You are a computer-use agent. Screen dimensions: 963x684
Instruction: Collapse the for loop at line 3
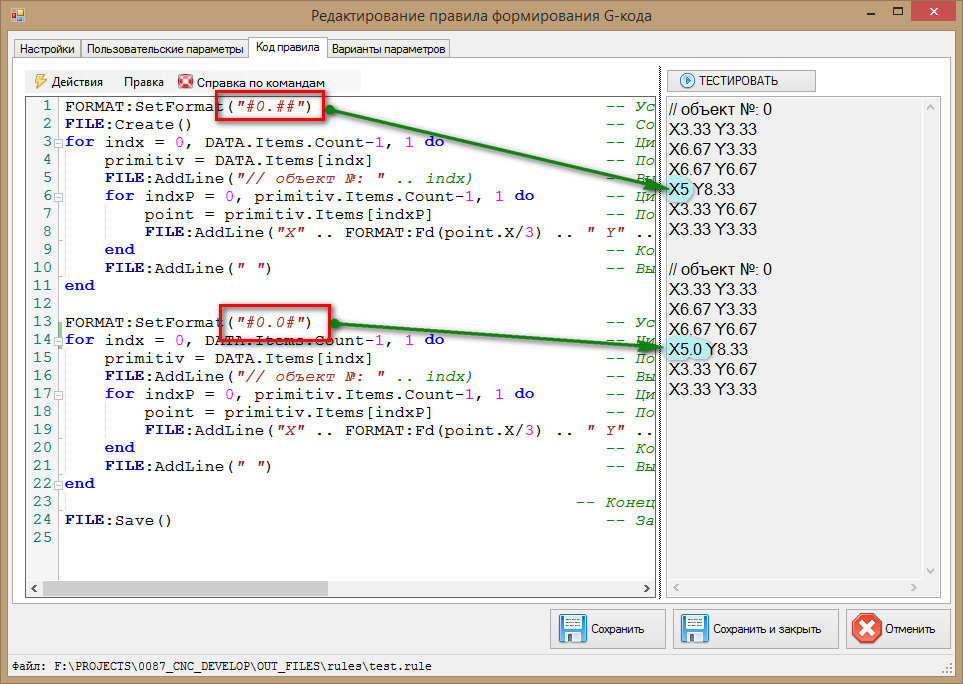58,143
